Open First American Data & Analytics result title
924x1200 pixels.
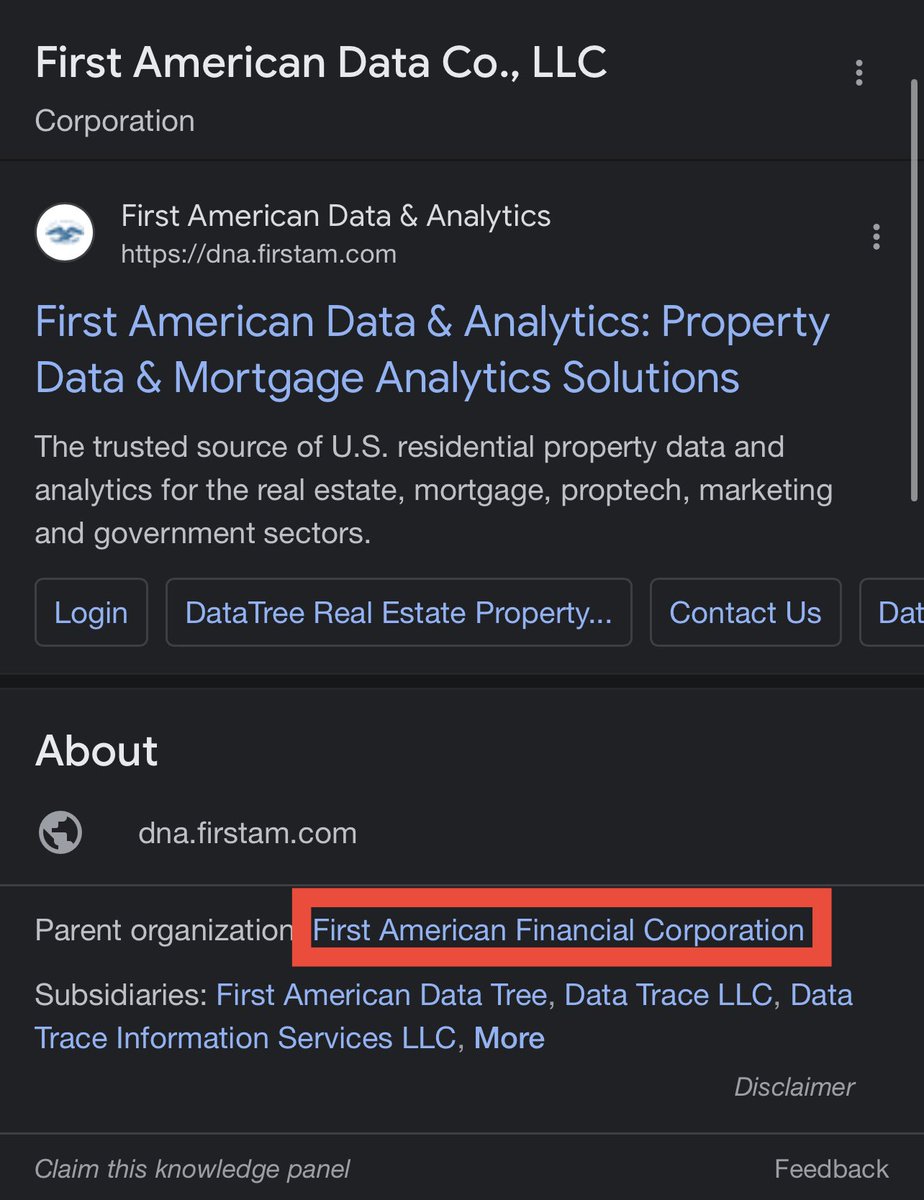pyautogui.click(x=432, y=350)
